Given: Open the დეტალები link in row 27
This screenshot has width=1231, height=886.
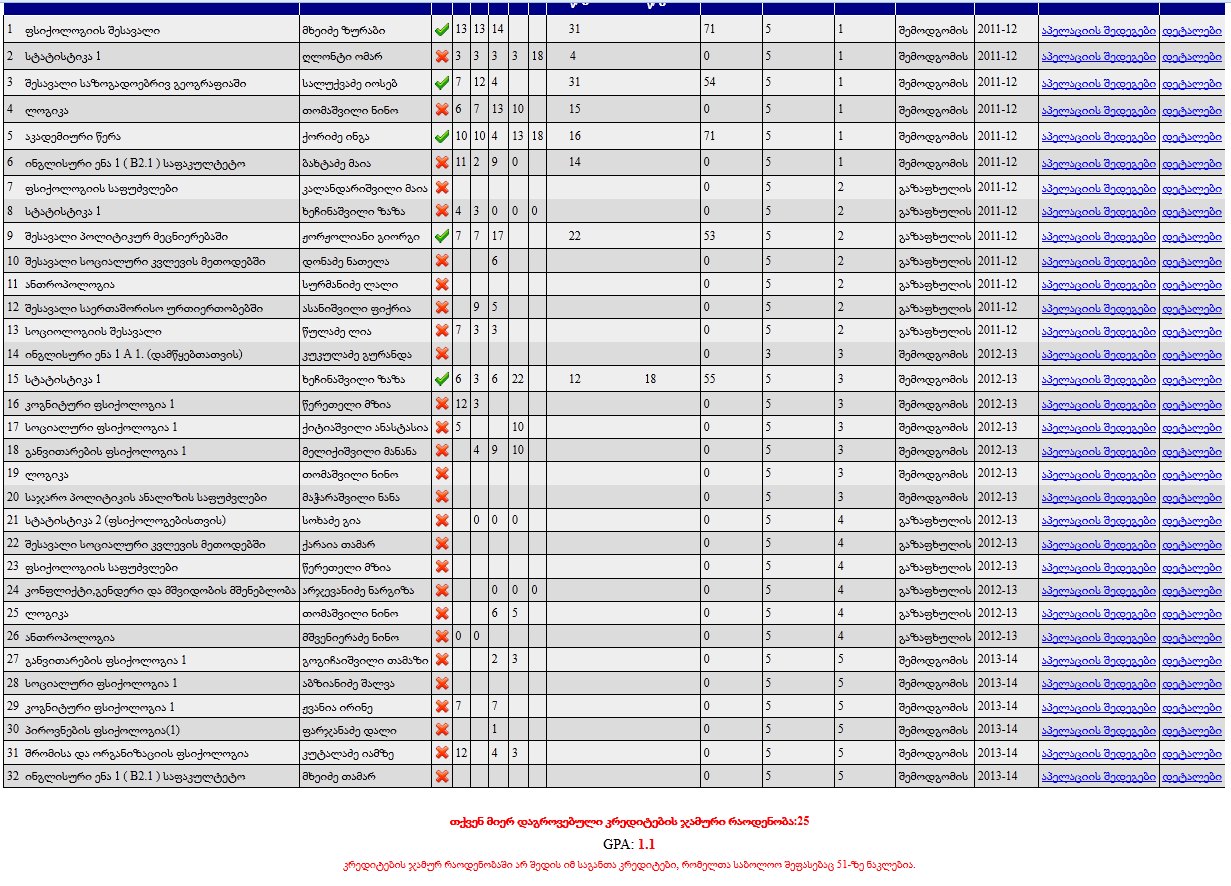Looking at the screenshot, I should [1191, 661].
